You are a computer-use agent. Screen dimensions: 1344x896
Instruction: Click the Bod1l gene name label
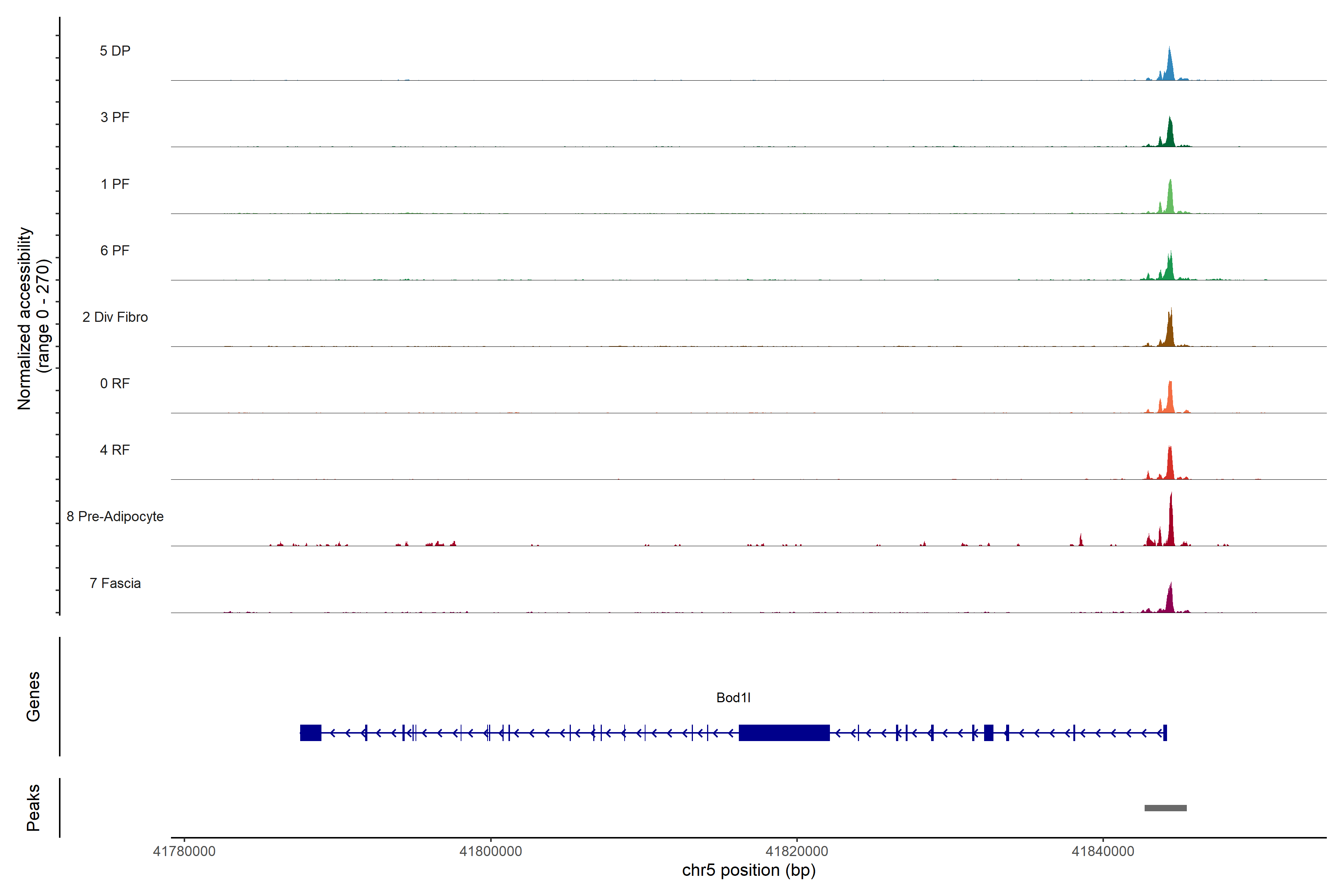click(x=733, y=698)
